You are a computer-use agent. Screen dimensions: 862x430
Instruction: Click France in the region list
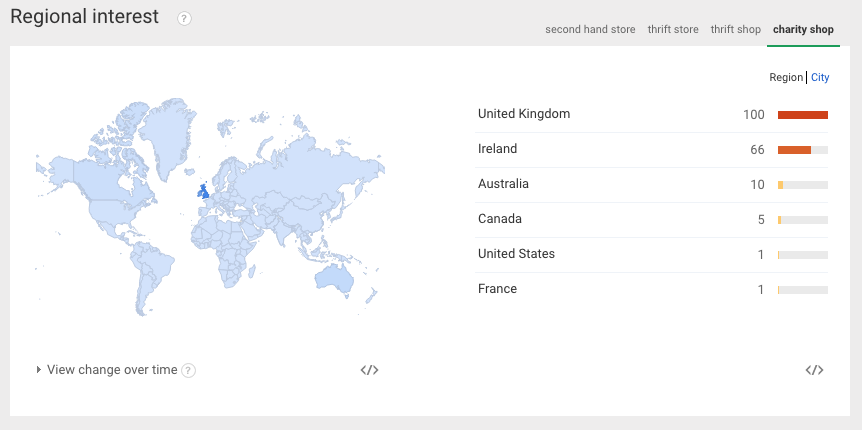pyautogui.click(x=497, y=289)
